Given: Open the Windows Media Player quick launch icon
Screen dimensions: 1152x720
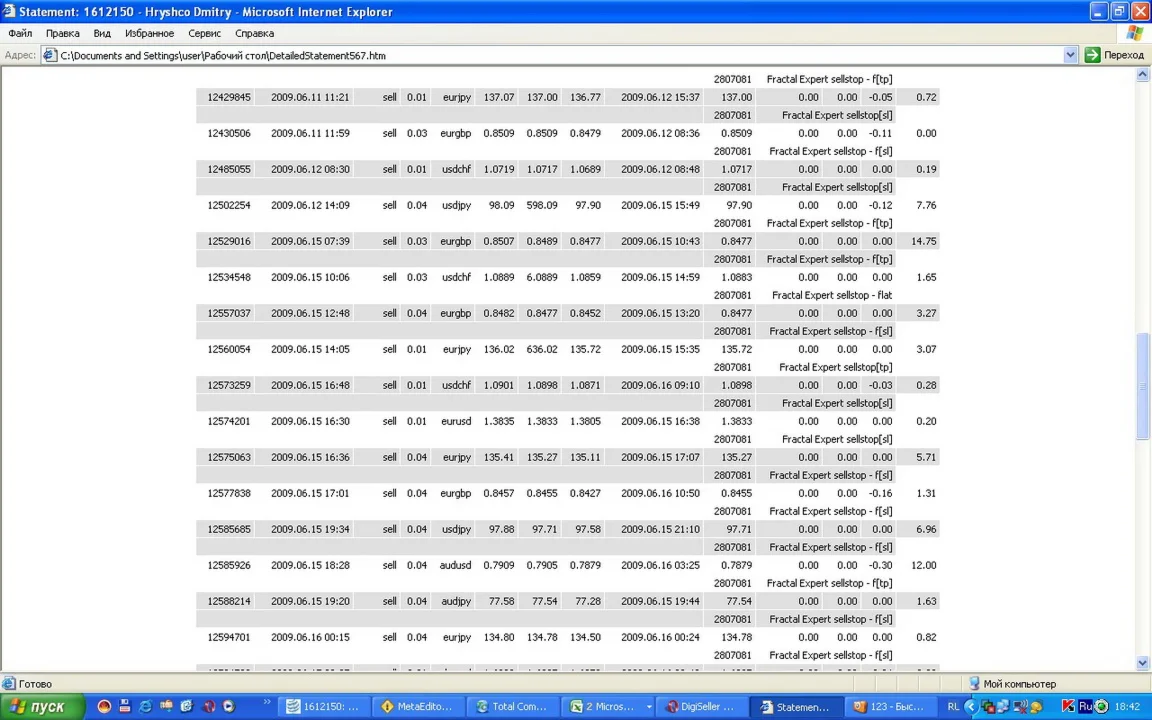Looking at the screenshot, I should pyautogui.click(x=228, y=707).
